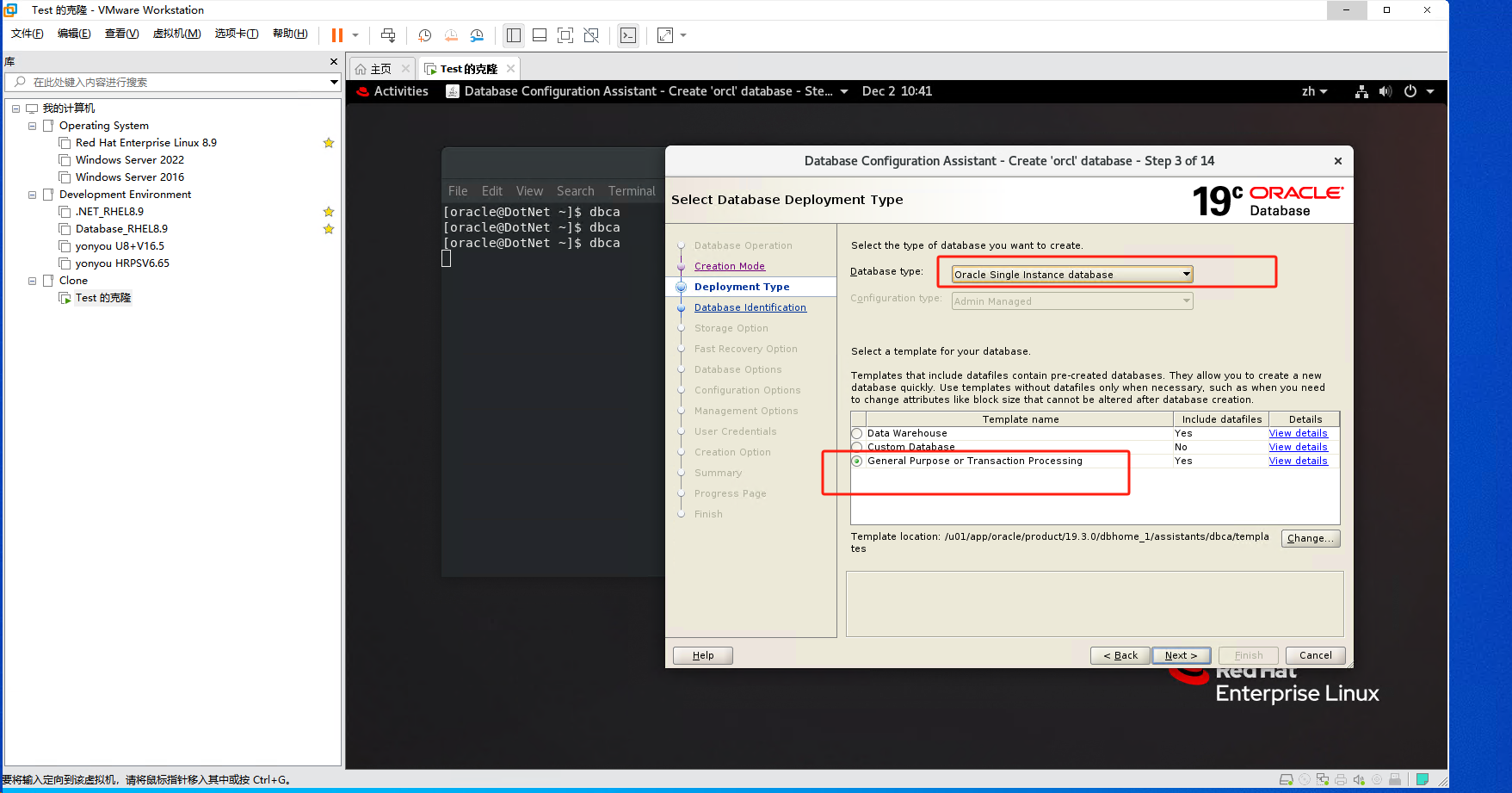Collapse the 我的计算机 tree node
Image resolution: width=1512 pixels, height=793 pixels.
15,108
